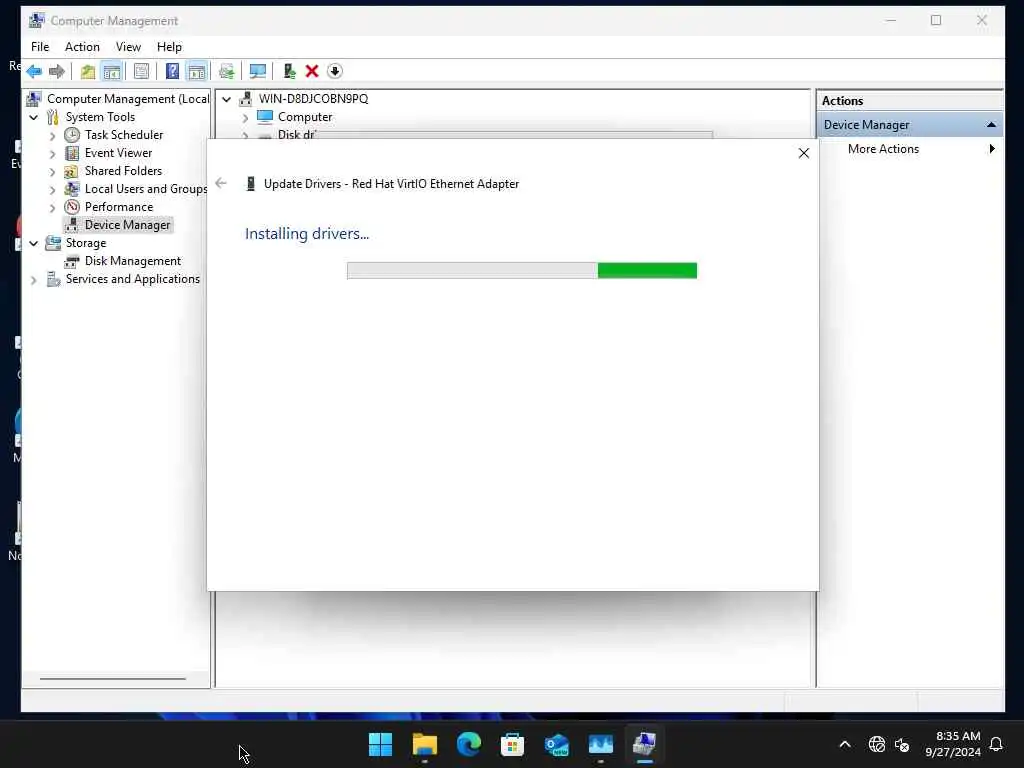Viewport: 1024px width, 768px height.
Task: Click the grey Forward arrow in toolbar
Action: pos(57,71)
